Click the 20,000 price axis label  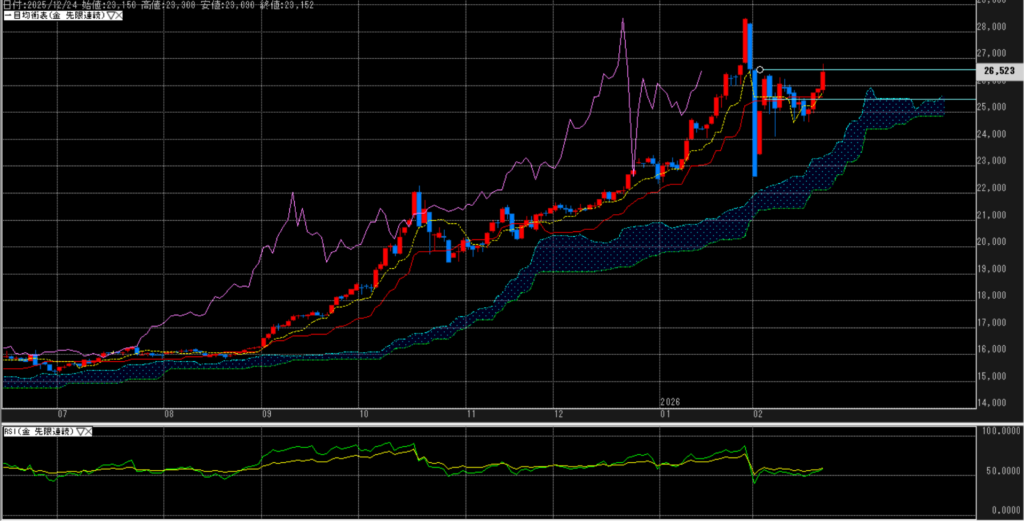pos(992,242)
